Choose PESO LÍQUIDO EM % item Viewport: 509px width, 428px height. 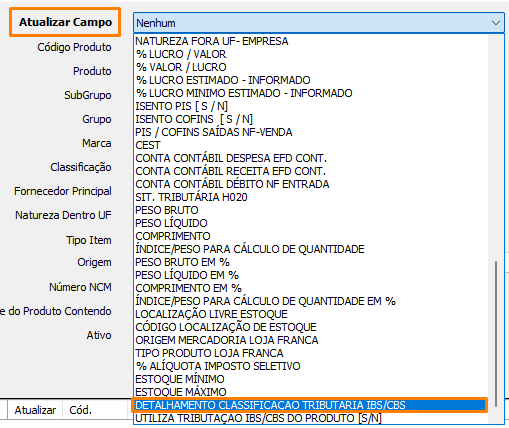pyautogui.click(x=311, y=275)
